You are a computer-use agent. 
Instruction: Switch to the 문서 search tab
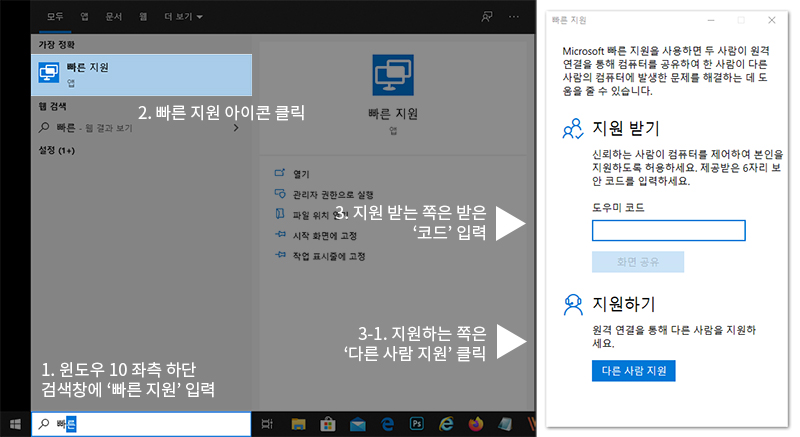coord(114,17)
